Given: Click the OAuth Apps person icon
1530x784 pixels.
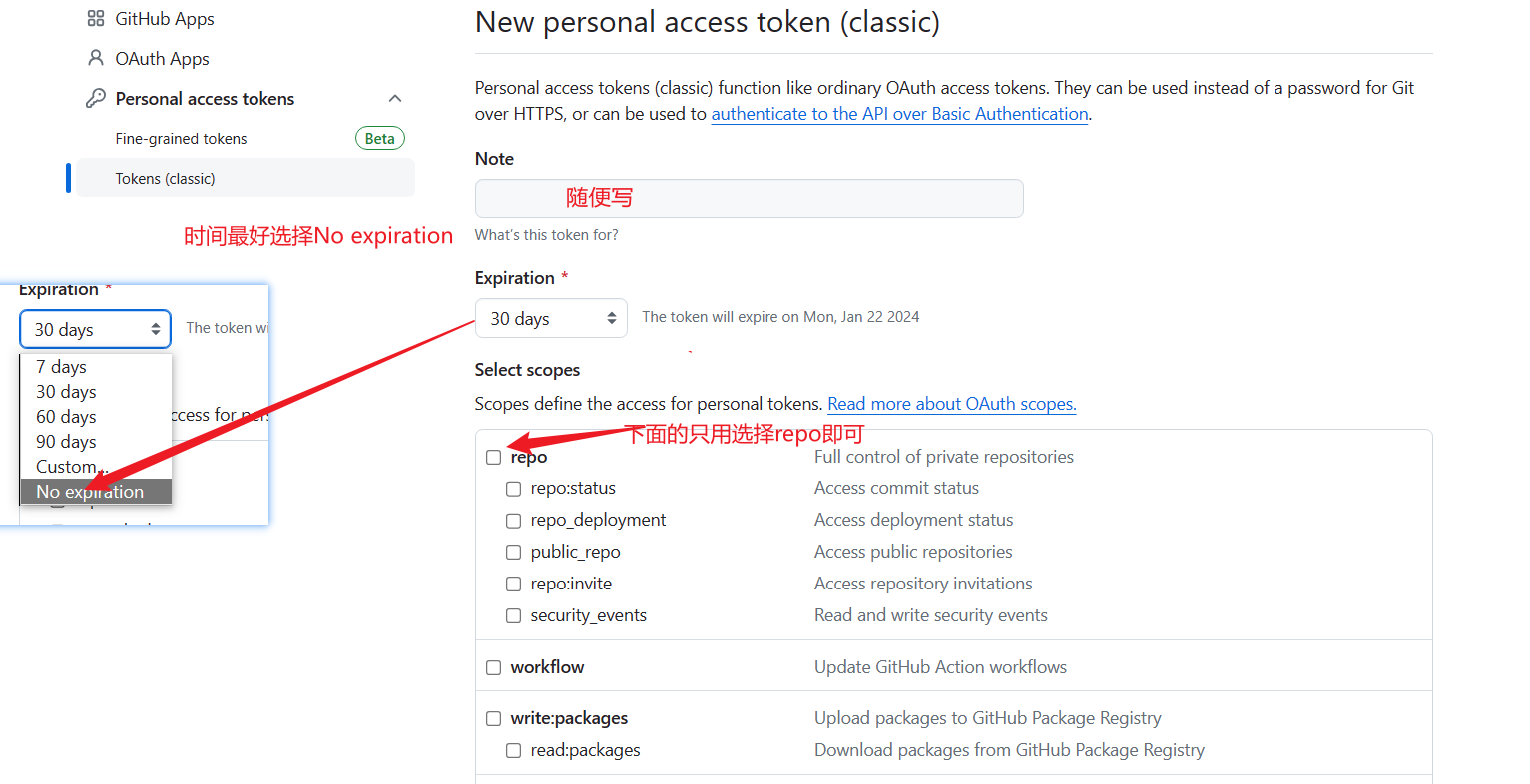Looking at the screenshot, I should click(x=96, y=58).
